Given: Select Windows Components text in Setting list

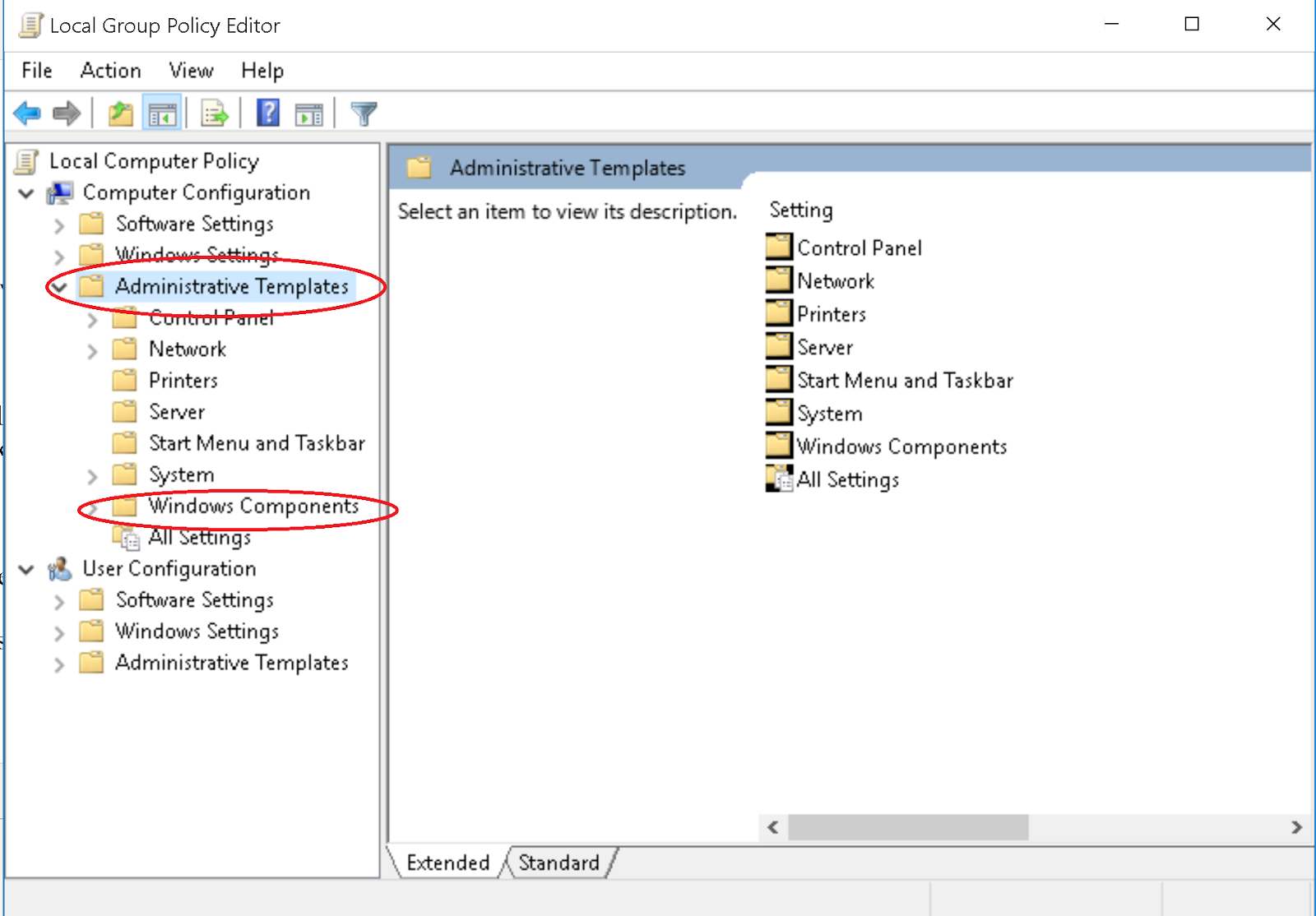Looking at the screenshot, I should (902, 446).
